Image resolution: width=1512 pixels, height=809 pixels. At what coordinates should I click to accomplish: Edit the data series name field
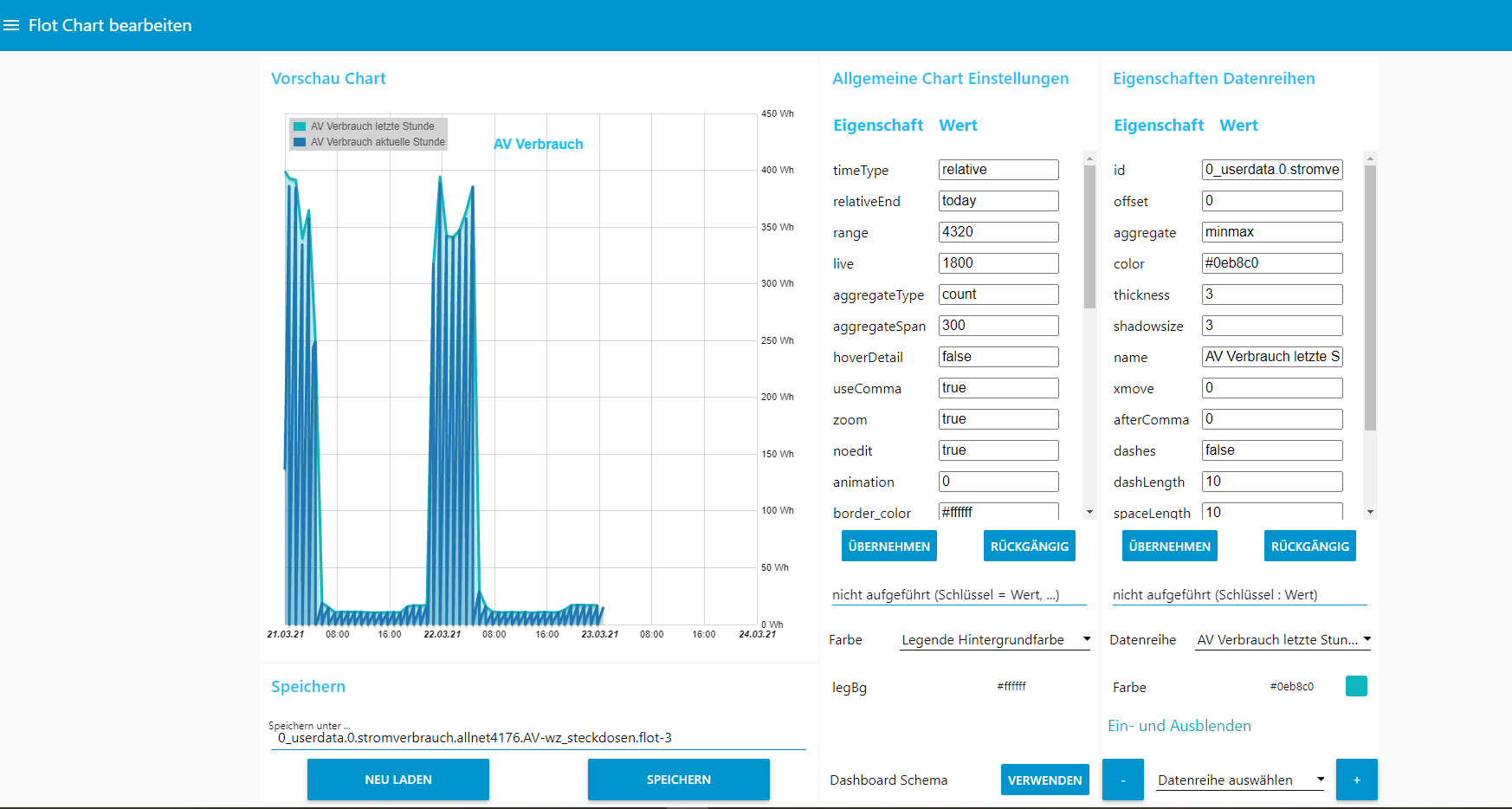[x=1272, y=357]
